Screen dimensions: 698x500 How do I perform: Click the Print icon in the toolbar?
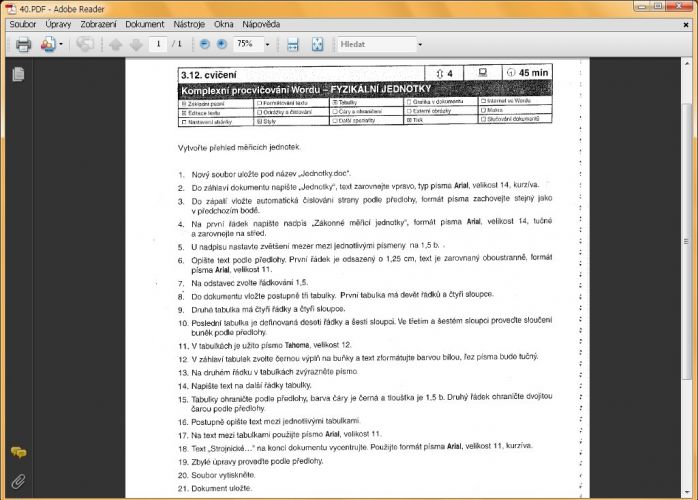click(x=24, y=45)
